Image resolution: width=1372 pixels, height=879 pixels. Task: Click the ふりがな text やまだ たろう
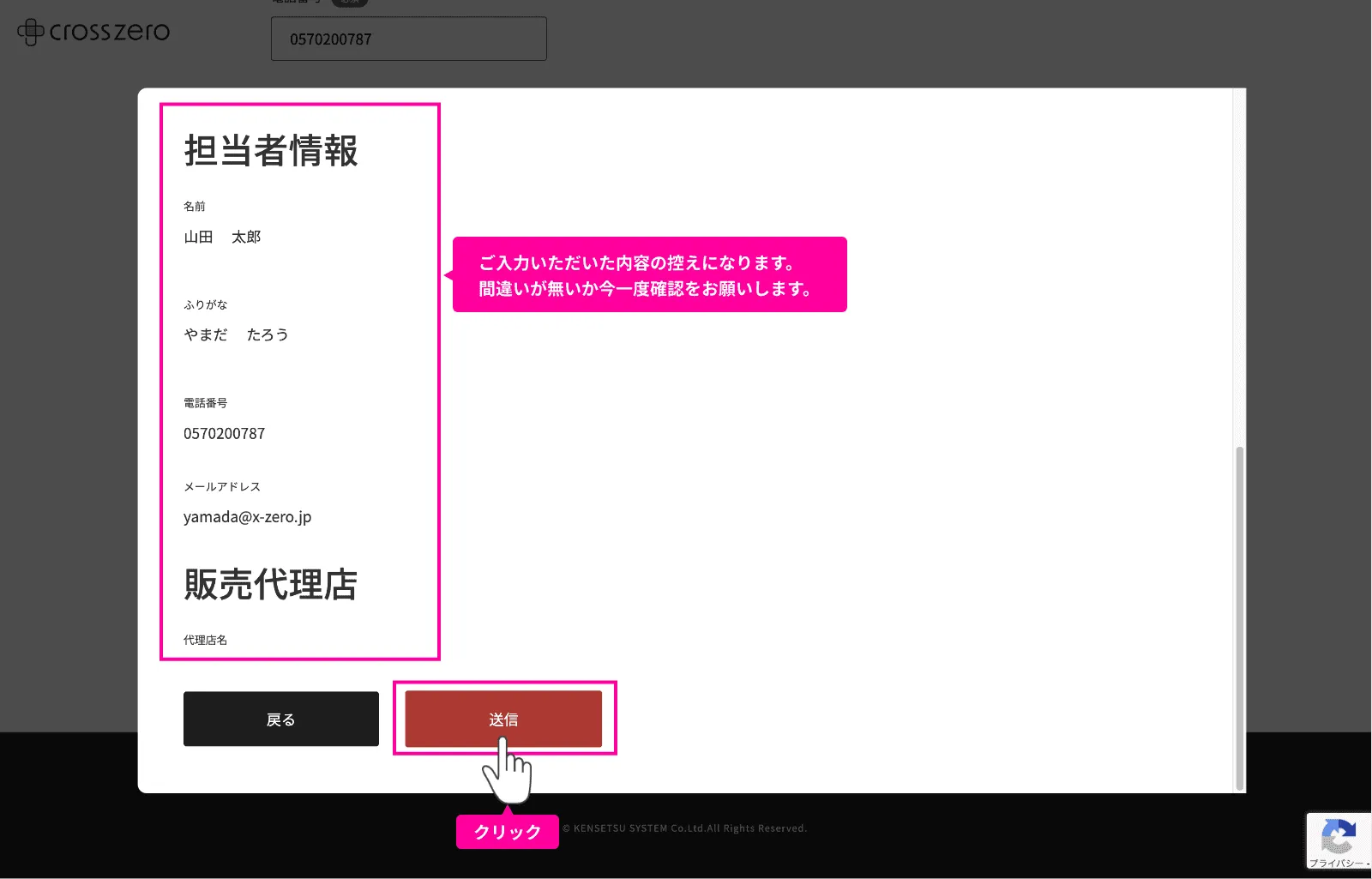tap(236, 334)
